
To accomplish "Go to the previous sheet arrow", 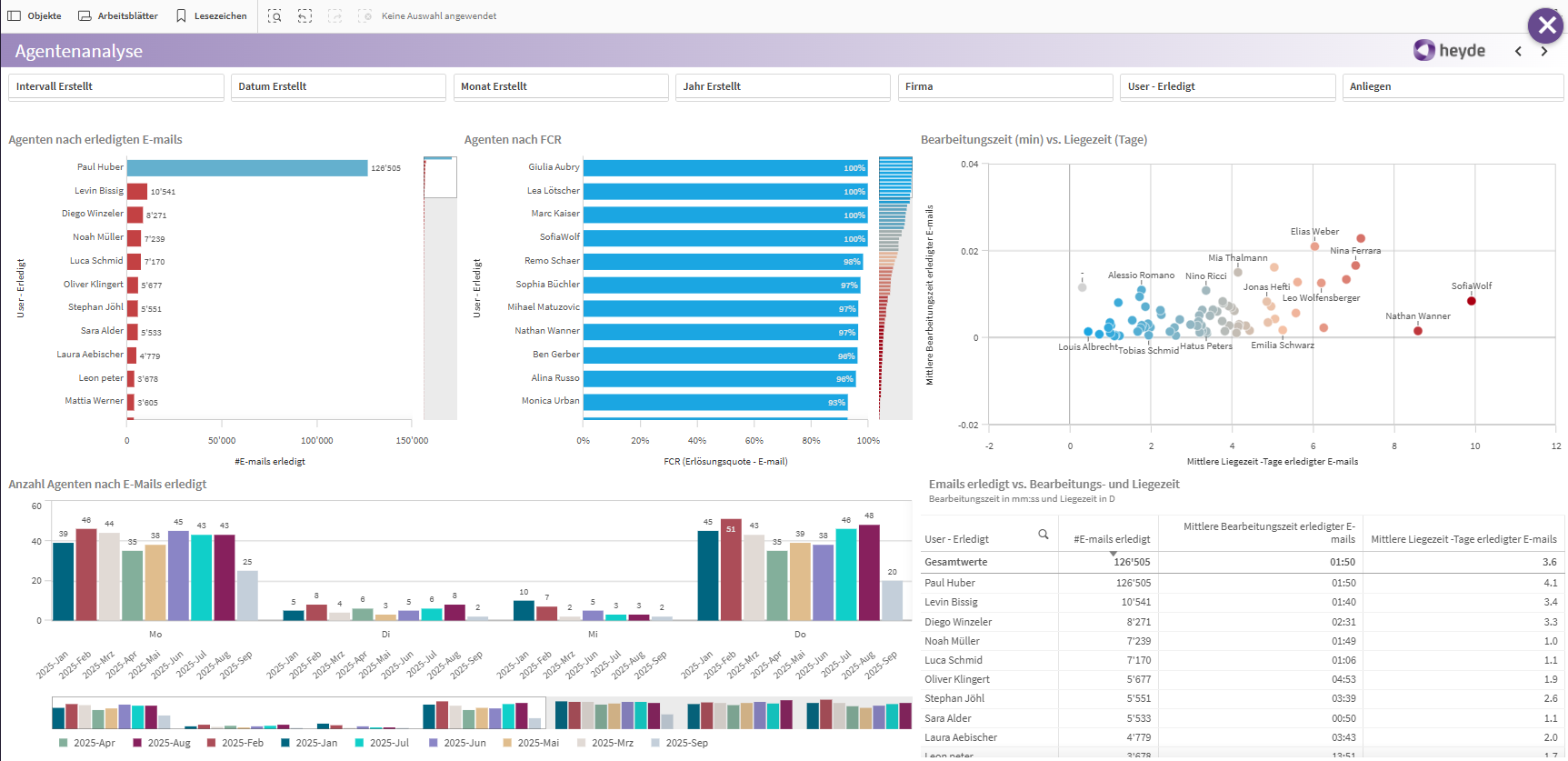I will (x=1518, y=52).
